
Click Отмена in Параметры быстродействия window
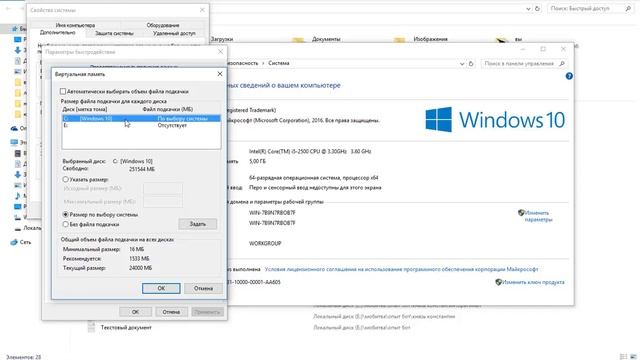[x=171, y=312]
